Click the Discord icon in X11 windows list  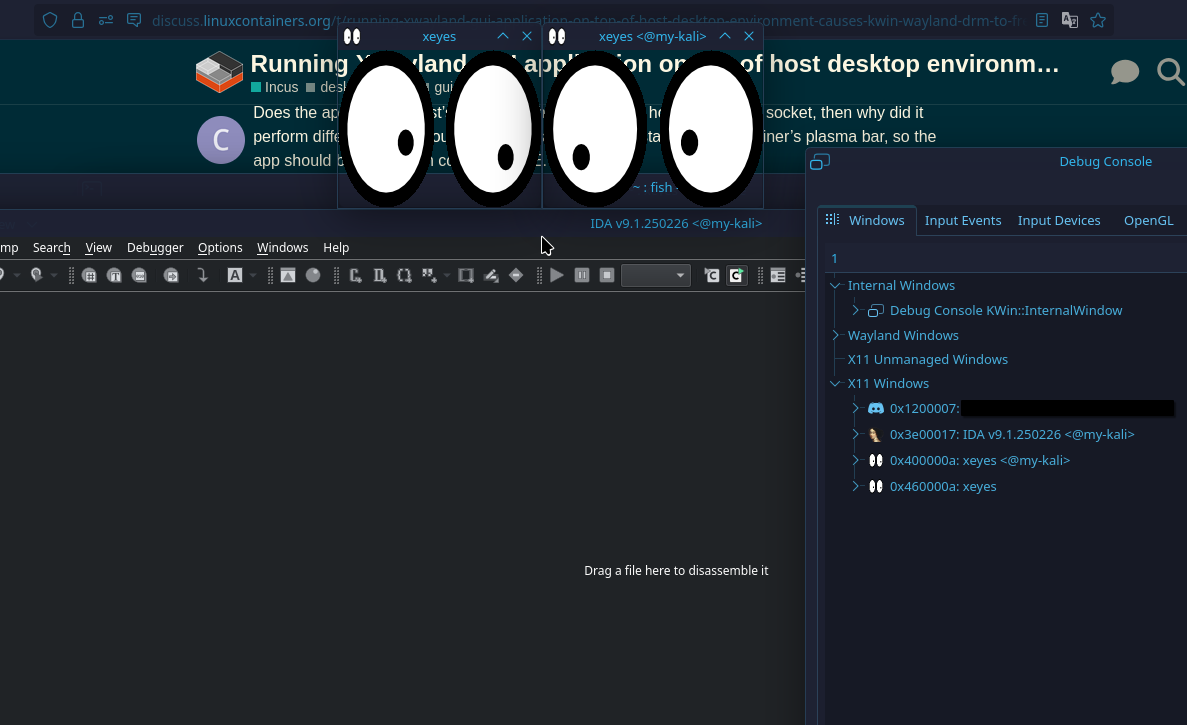coord(876,409)
